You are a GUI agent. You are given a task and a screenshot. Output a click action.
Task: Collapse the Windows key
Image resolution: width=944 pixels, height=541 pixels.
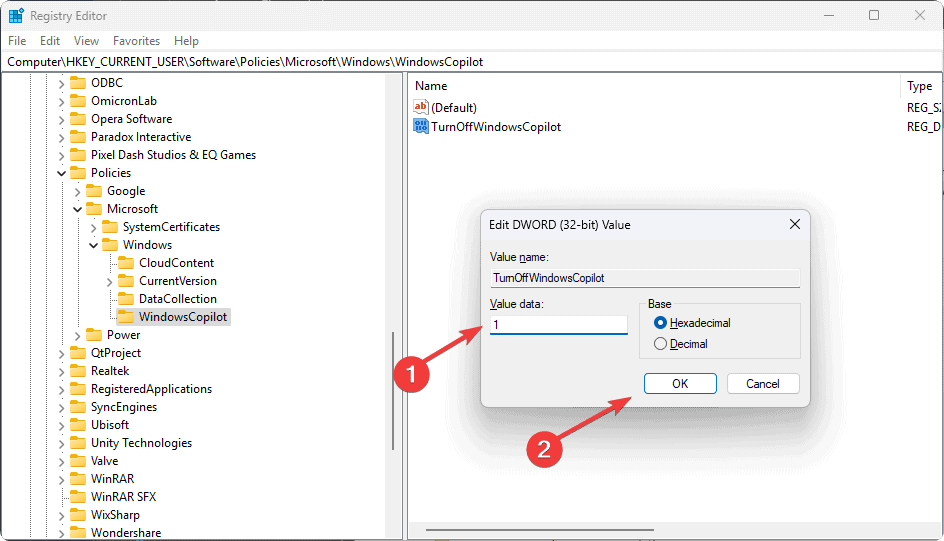(93, 246)
